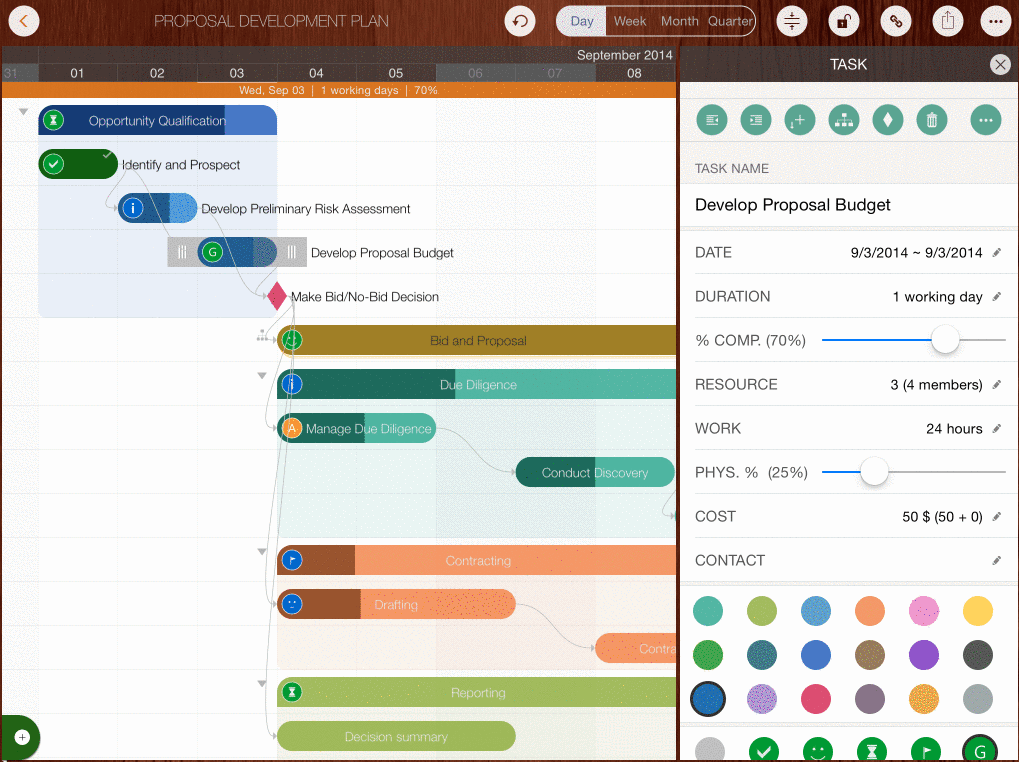This screenshot has height=762, width=1019.
Task: Collapse the Contracting group triangle
Action: coord(262,552)
